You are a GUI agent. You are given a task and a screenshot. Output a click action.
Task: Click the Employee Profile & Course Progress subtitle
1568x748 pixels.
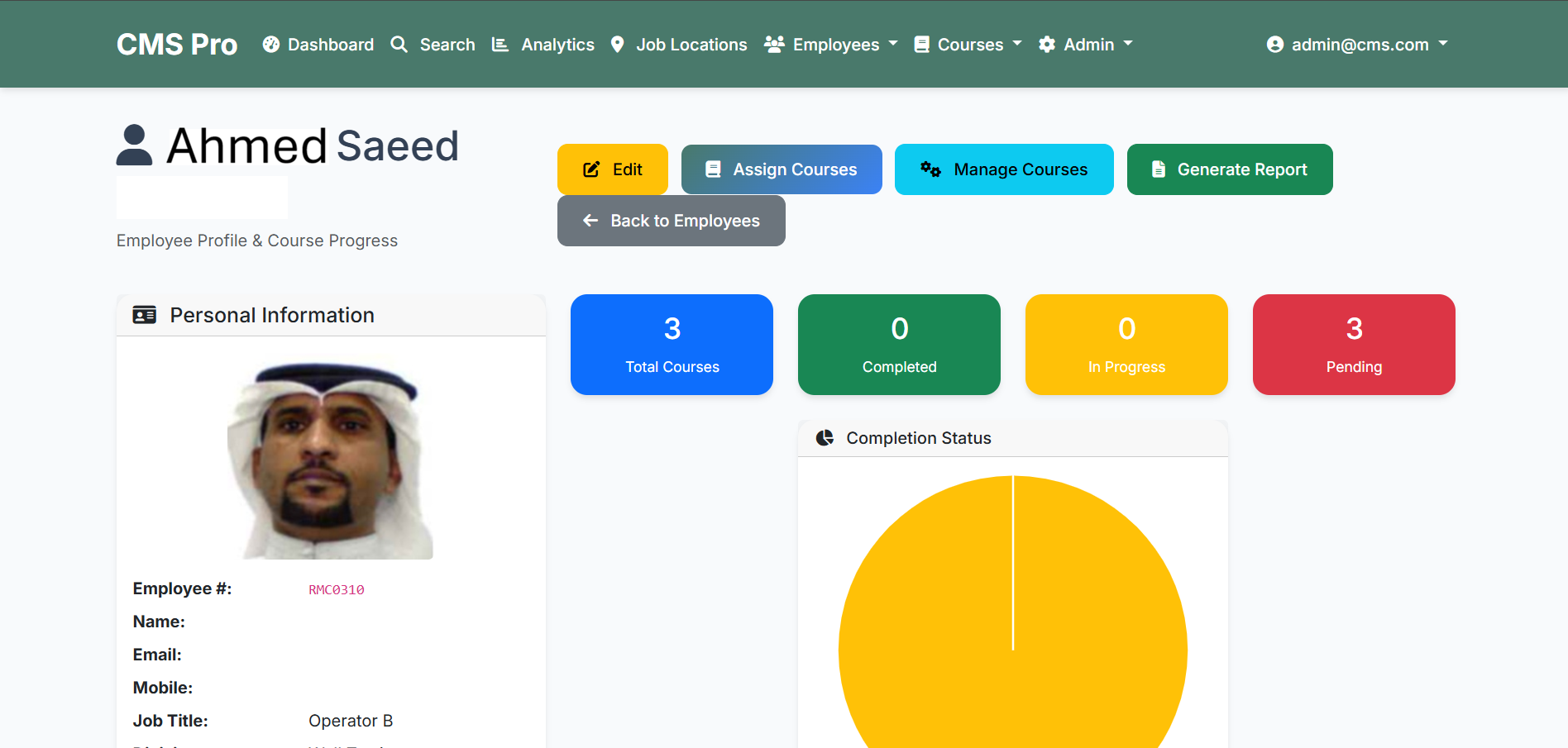click(257, 241)
